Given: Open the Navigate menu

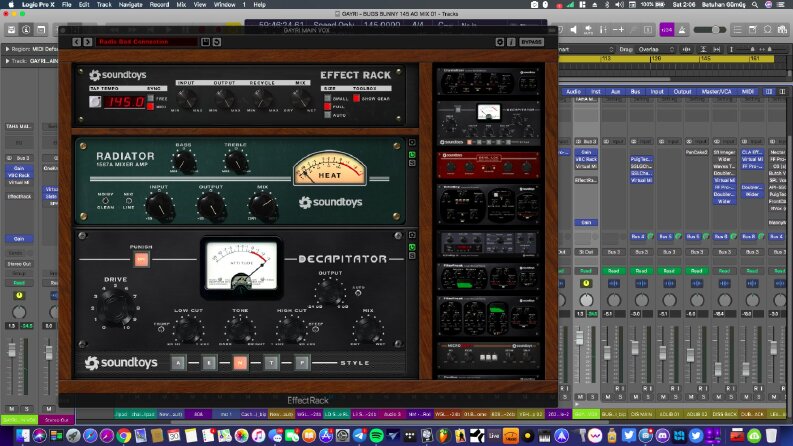Looking at the screenshot, I should pyautogui.click(x=130, y=5).
